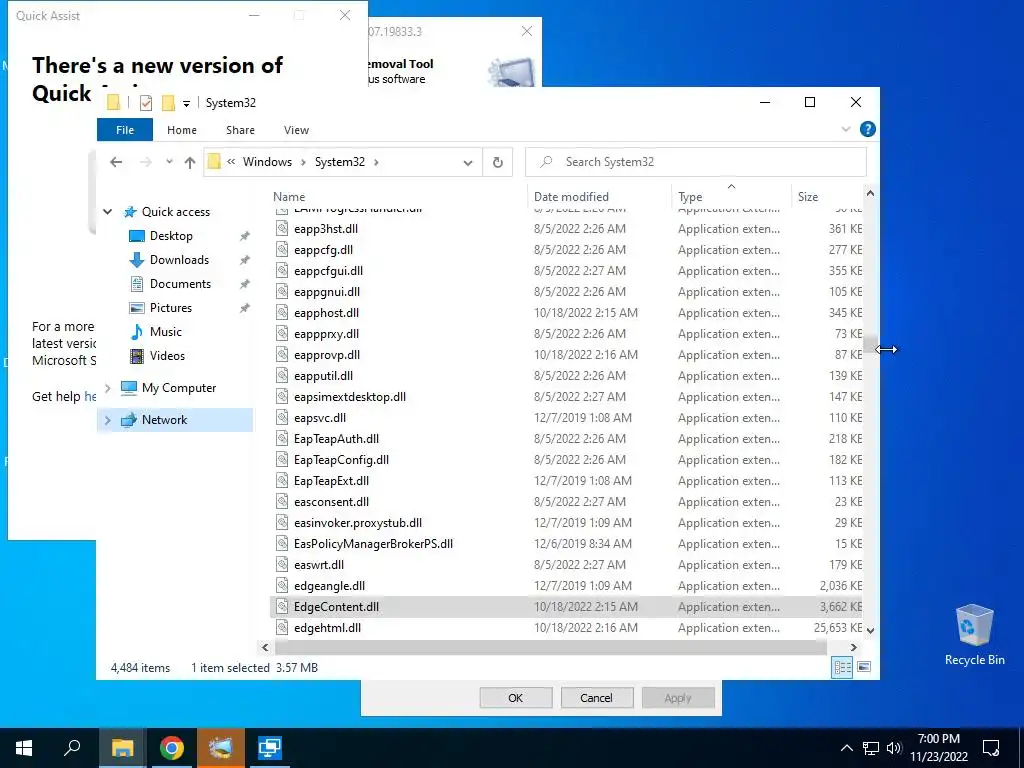This screenshot has width=1024, height=768.
Task: Refresh the System32 folder view
Action: pyautogui.click(x=498, y=162)
